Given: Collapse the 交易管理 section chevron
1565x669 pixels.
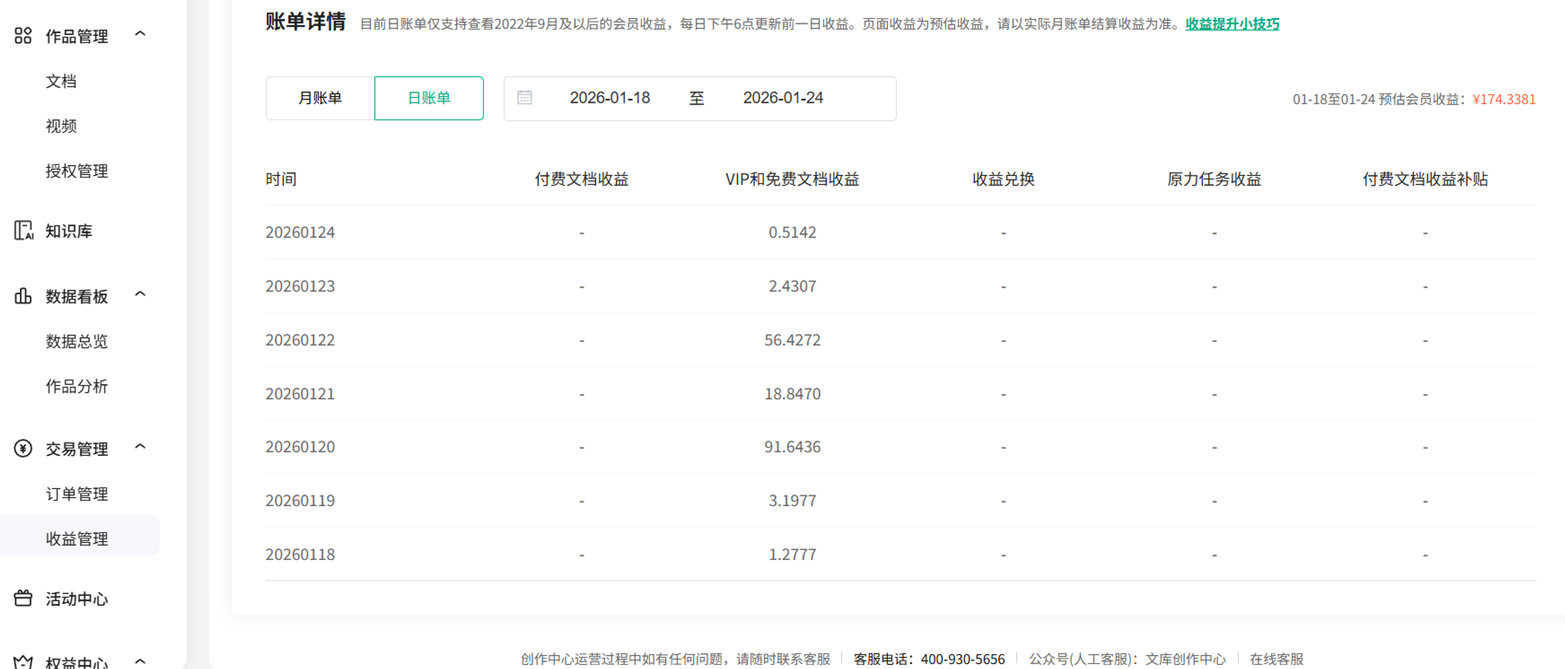Looking at the screenshot, I should click(139, 448).
